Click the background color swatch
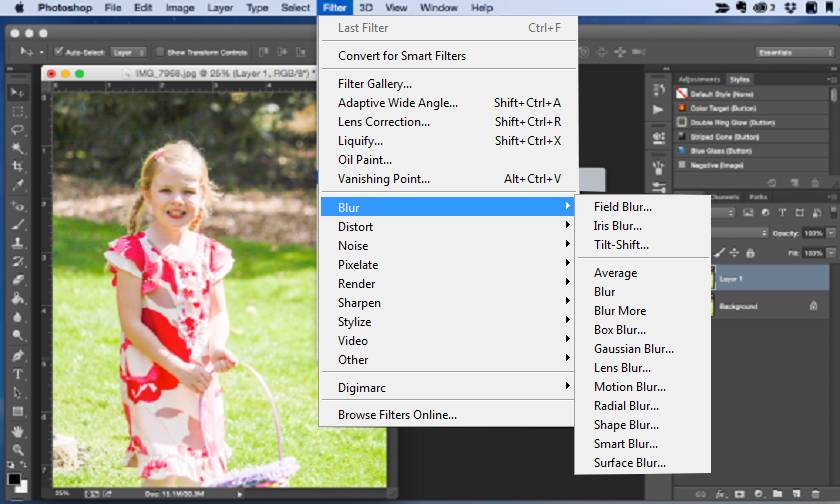 (24, 488)
